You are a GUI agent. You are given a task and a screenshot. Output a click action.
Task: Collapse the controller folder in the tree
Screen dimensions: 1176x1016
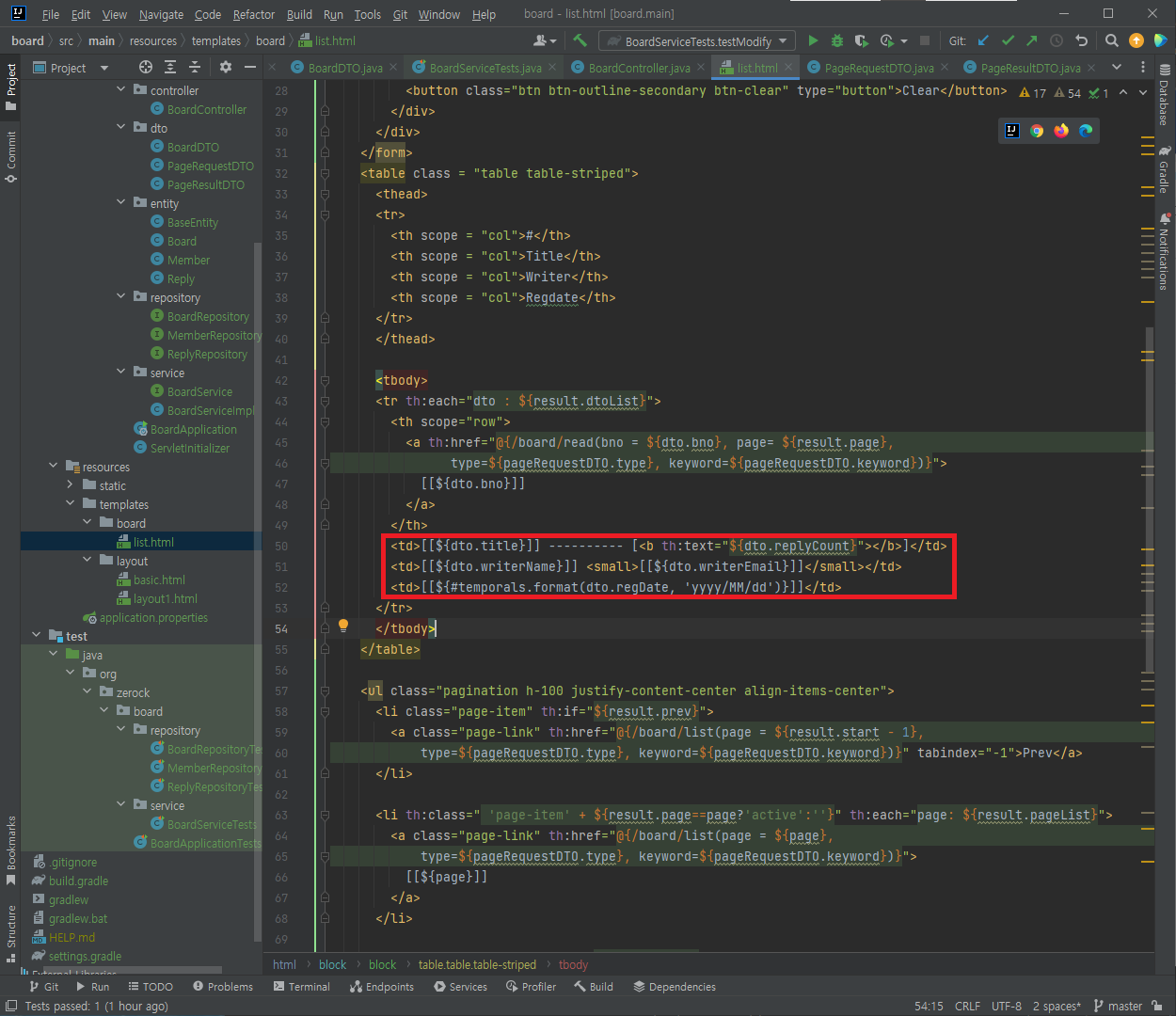tap(120, 90)
